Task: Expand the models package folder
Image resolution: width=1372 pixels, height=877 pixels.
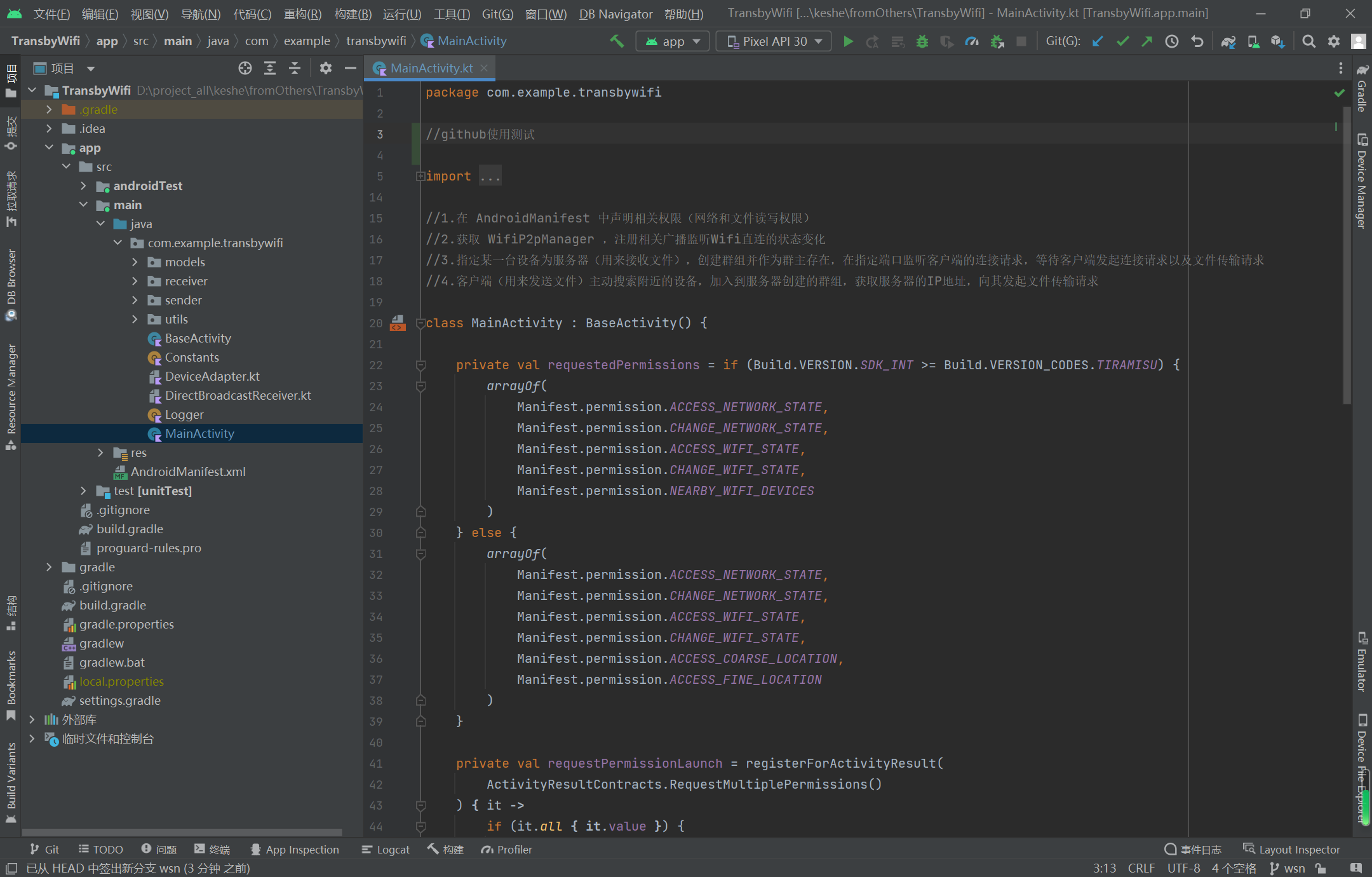Action: coord(135,262)
